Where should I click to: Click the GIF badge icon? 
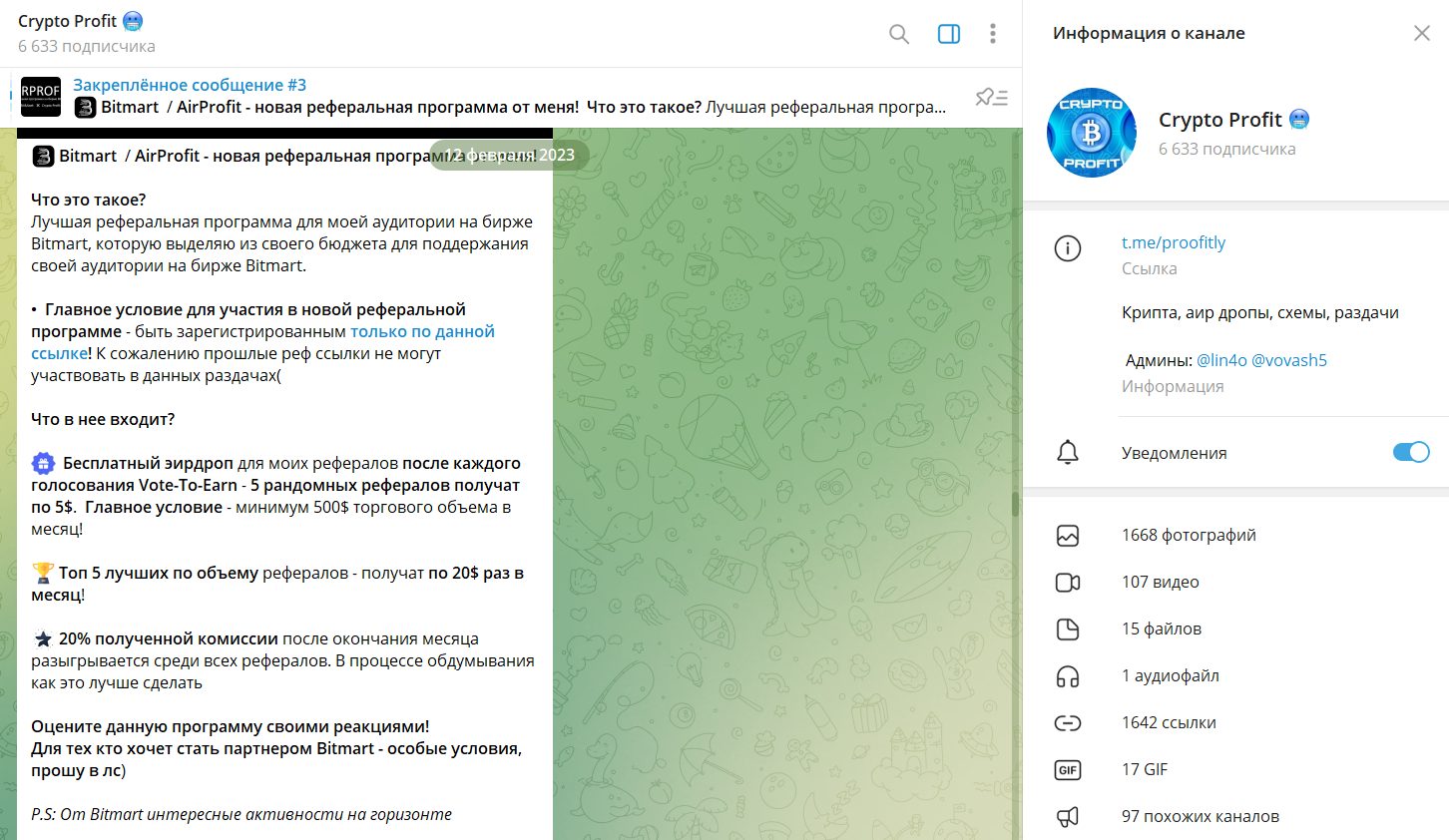pos(1068,769)
